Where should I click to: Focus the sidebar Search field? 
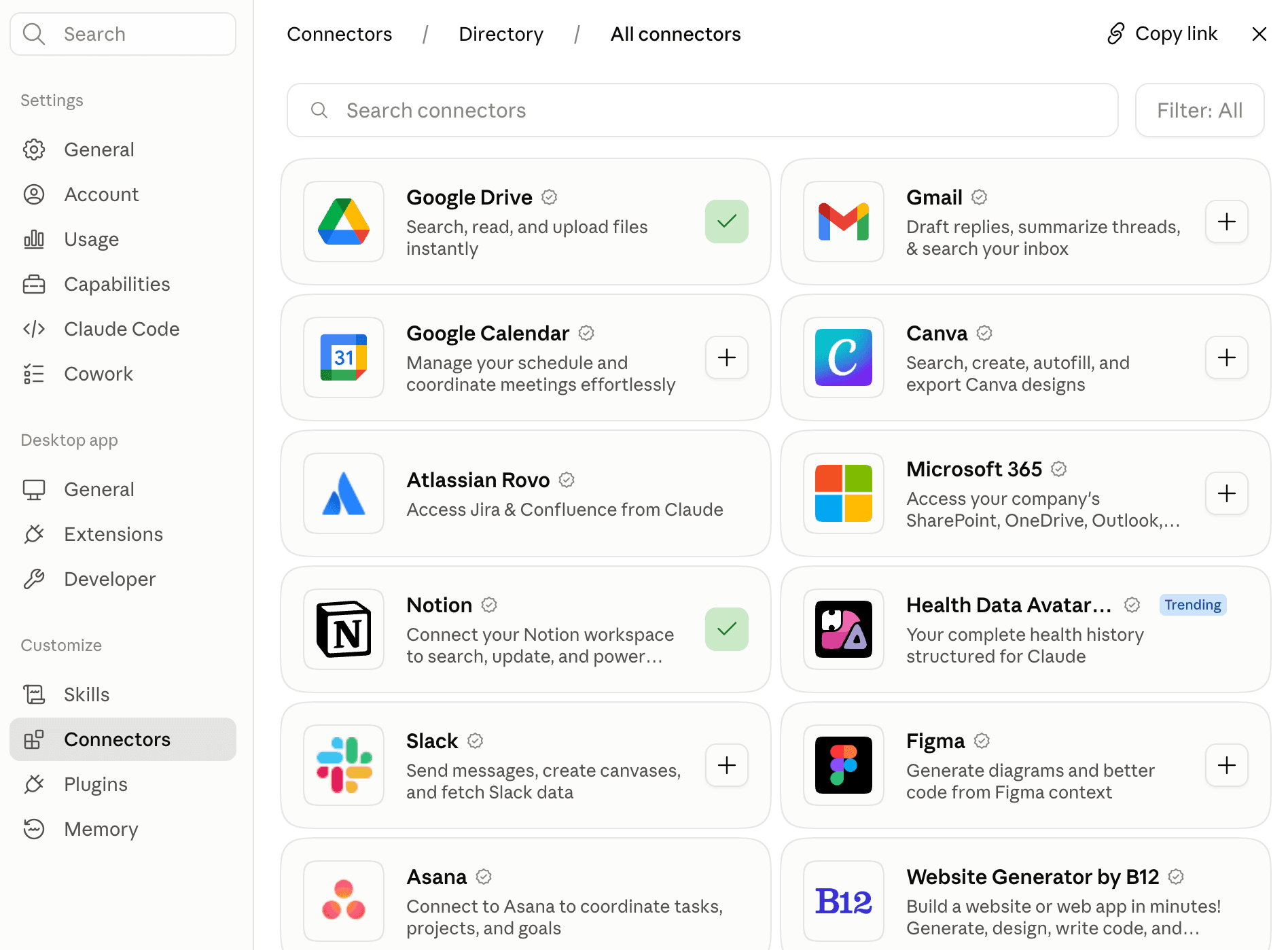click(x=123, y=34)
